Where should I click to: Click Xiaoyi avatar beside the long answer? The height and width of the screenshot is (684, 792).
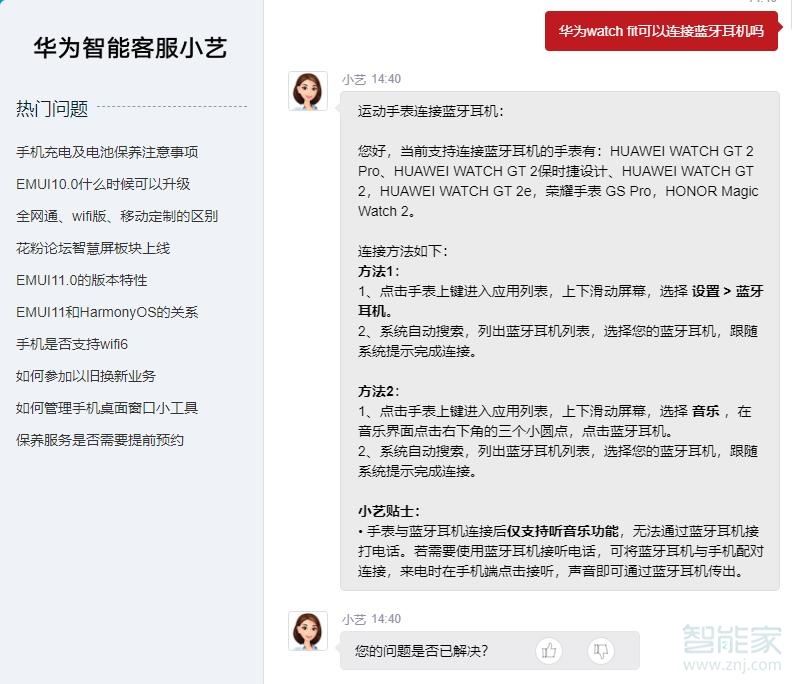click(x=308, y=91)
